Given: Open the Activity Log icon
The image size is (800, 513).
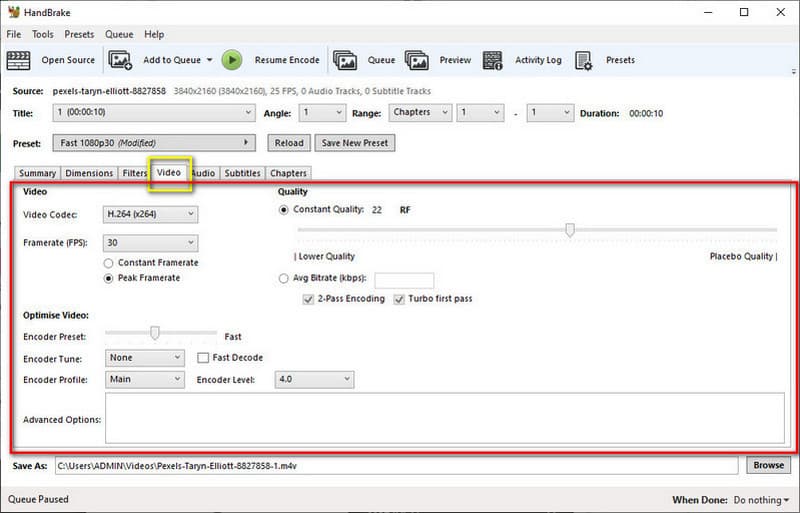Looking at the screenshot, I should tap(493, 60).
